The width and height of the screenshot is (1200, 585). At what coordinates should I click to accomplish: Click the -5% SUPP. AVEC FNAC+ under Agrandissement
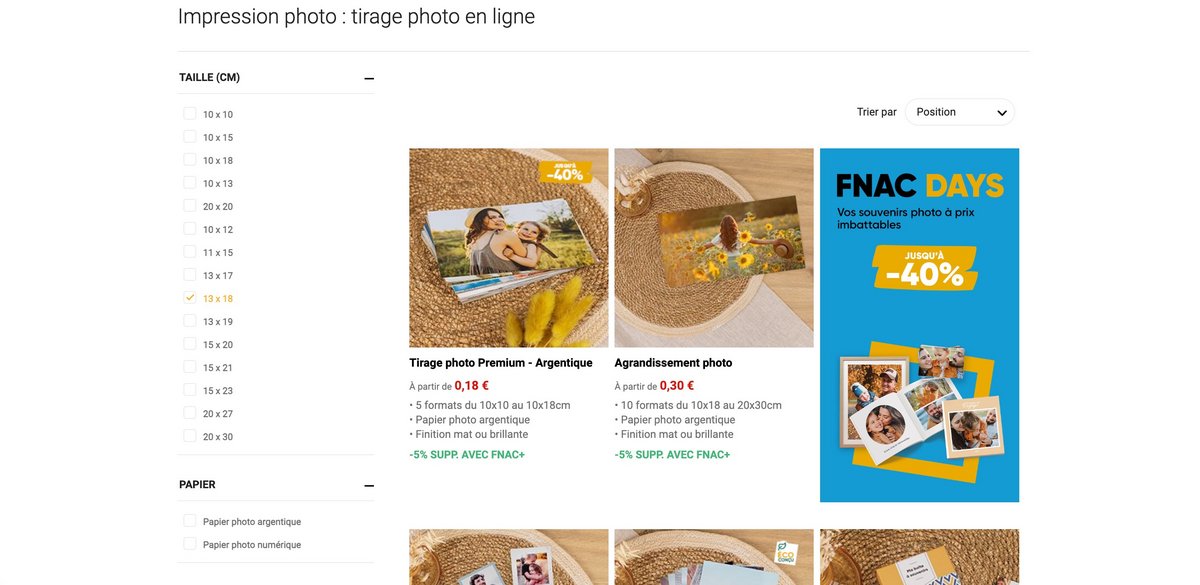(672, 455)
